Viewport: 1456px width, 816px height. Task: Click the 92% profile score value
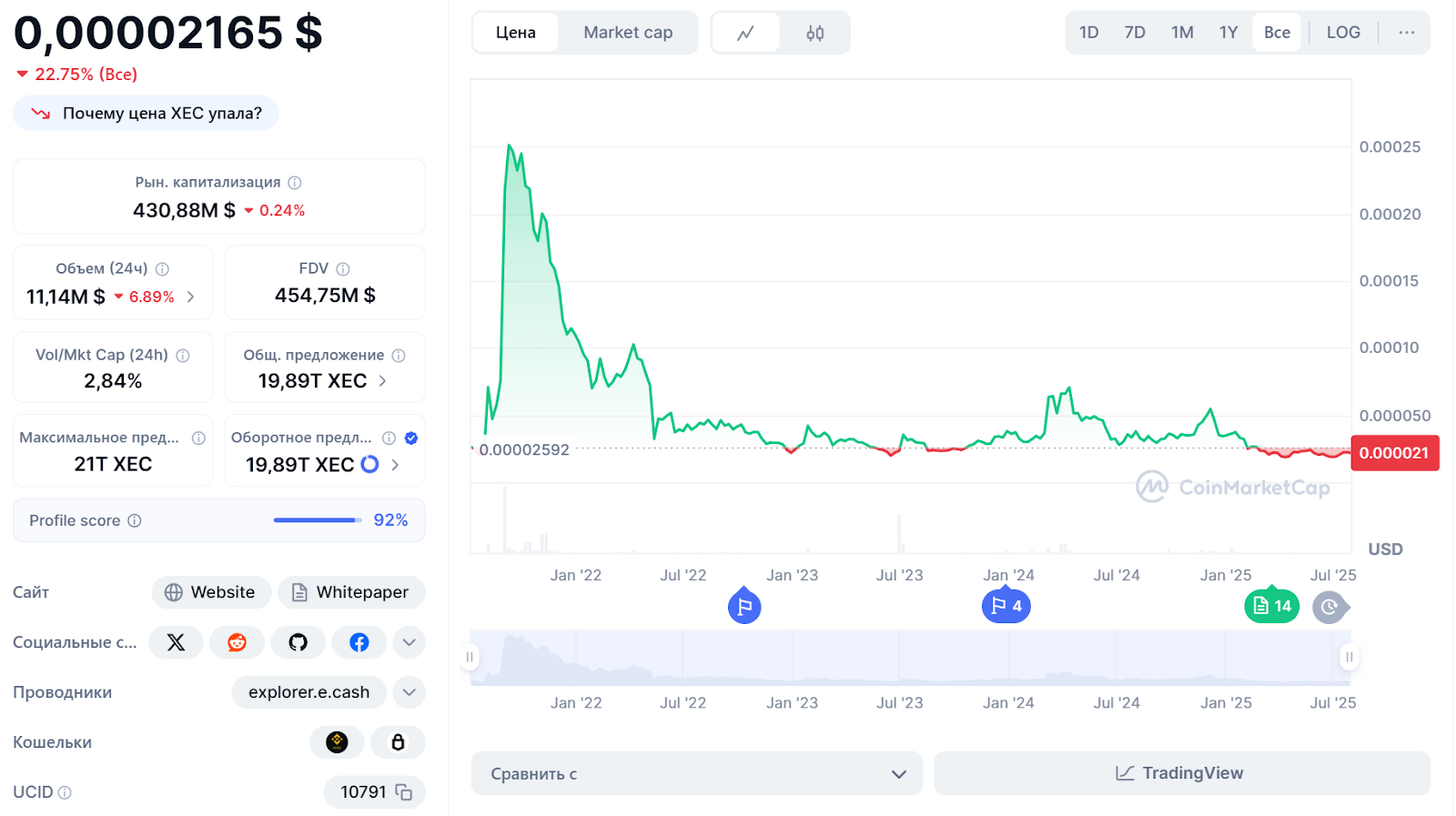390,520
